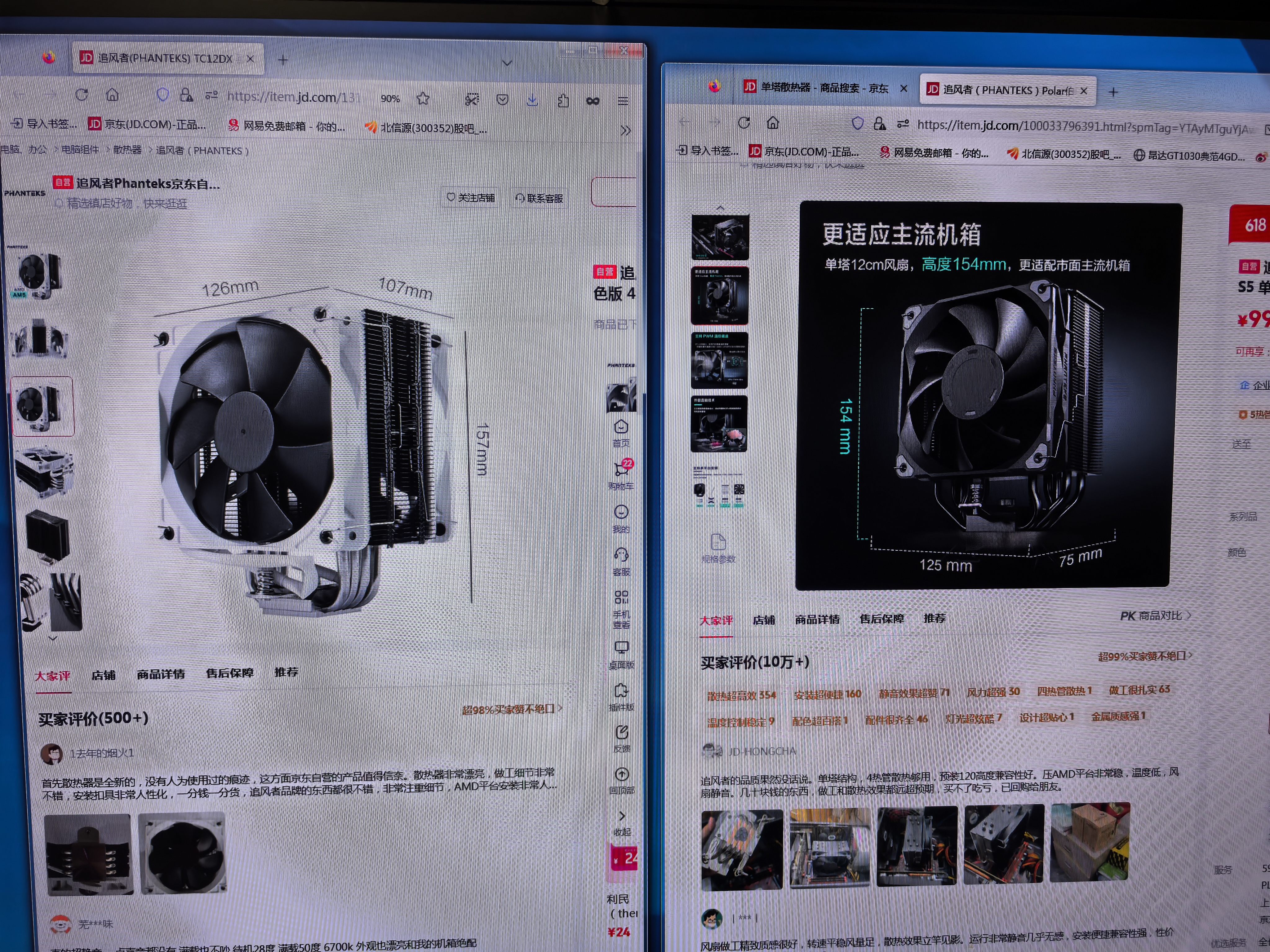Screen dimensions: 1270x952
Task: Open tracking protection shield in left window
Action: (x=162, y=95)
